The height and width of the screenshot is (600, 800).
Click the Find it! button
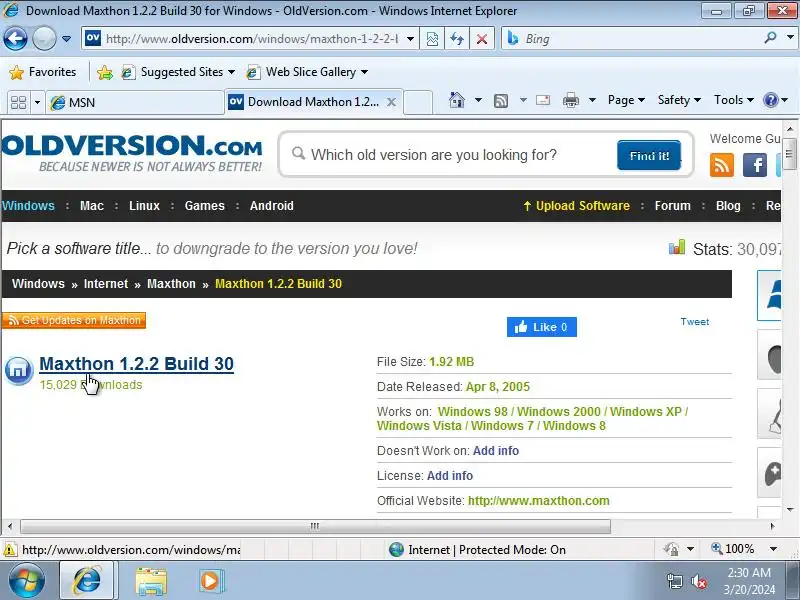pos(649,155)
